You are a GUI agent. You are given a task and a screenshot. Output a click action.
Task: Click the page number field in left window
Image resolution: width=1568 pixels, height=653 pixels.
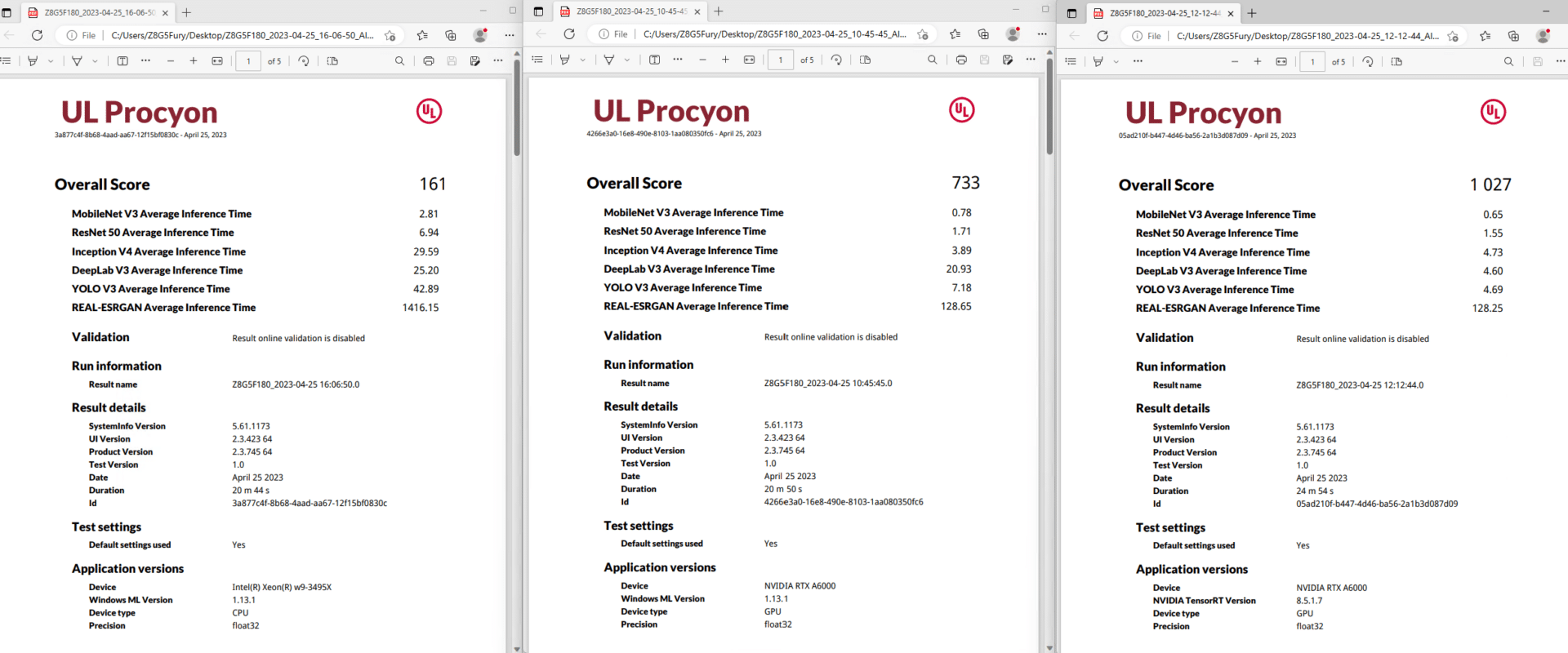248,61
